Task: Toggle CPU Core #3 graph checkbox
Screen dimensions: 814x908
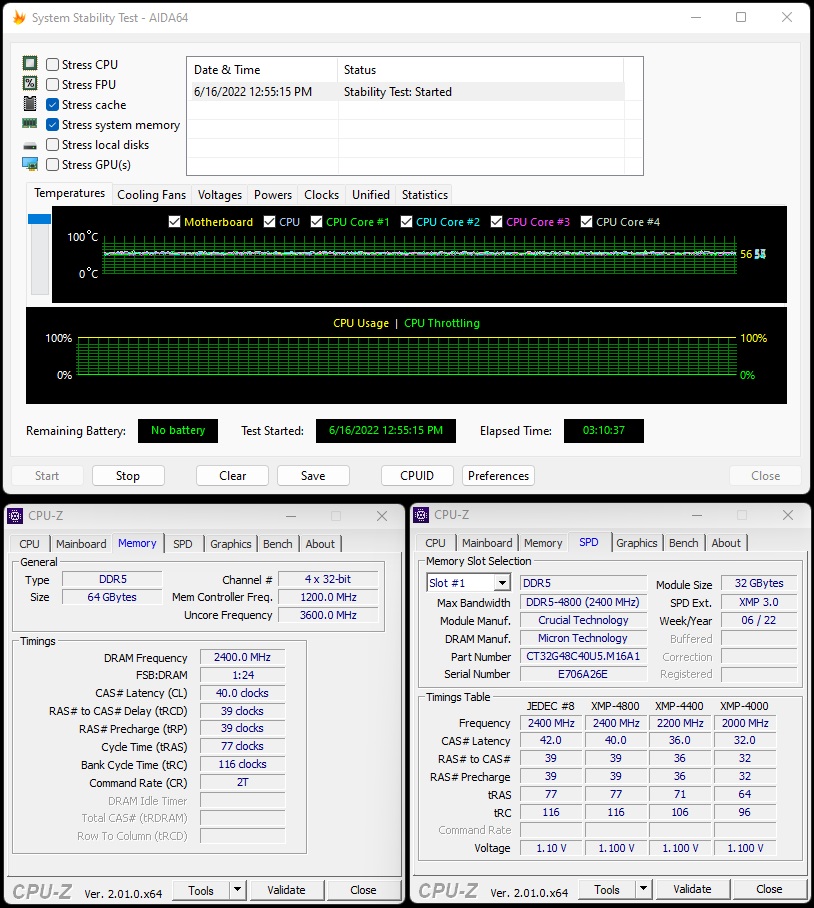Action: tap(496, 222)
